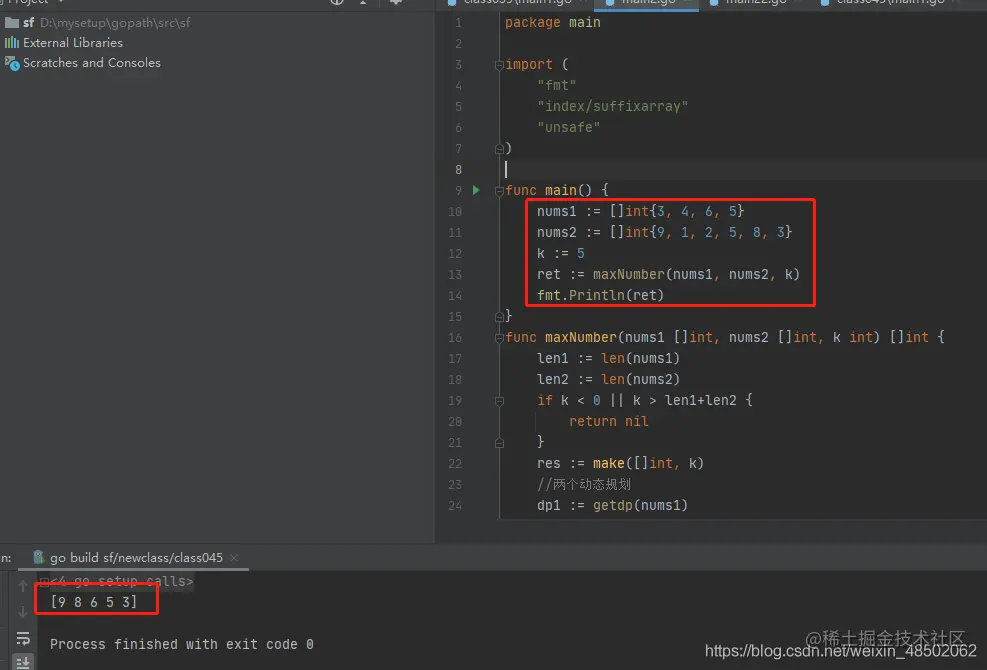Close the go build run tab
This screenshot has height=670, width=987.
tap(234, 558)
